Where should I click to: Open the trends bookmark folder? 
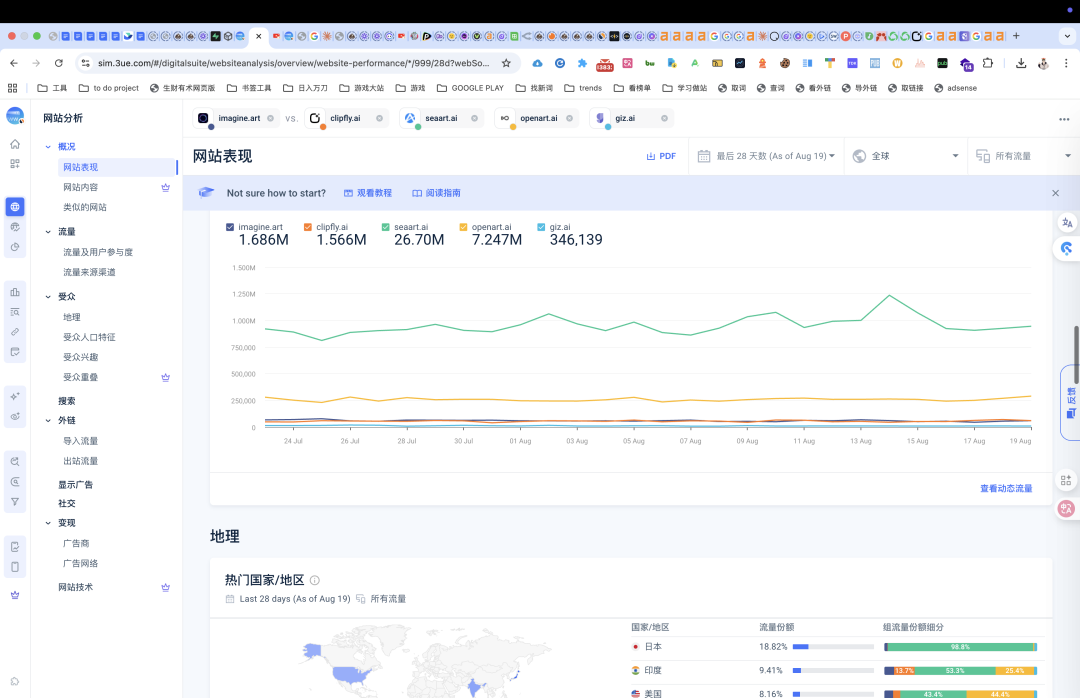tap(583, 88)
